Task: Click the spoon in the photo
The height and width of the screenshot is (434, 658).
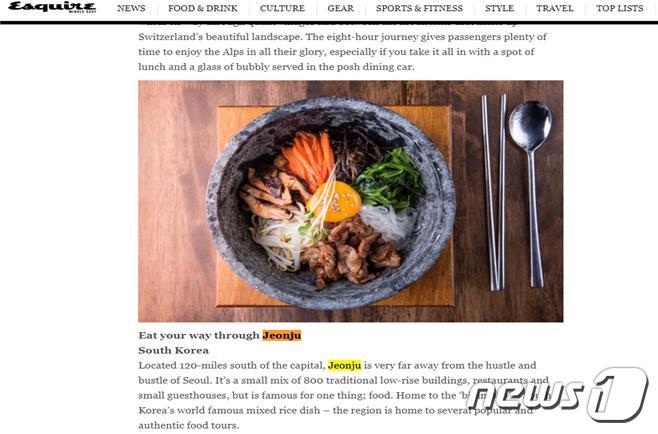Action: click(531, 194)
